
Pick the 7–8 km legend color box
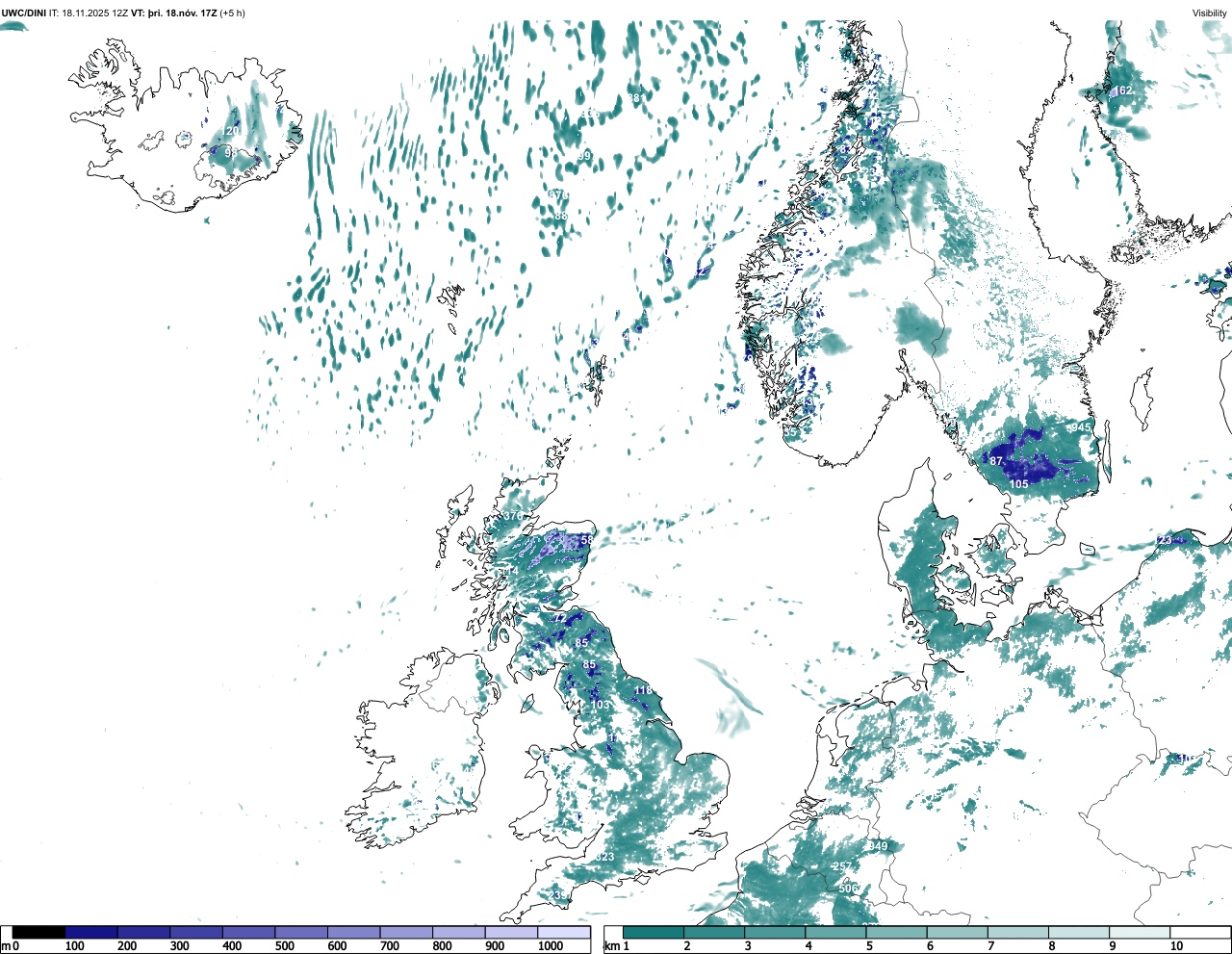(x=1017, y=933)
